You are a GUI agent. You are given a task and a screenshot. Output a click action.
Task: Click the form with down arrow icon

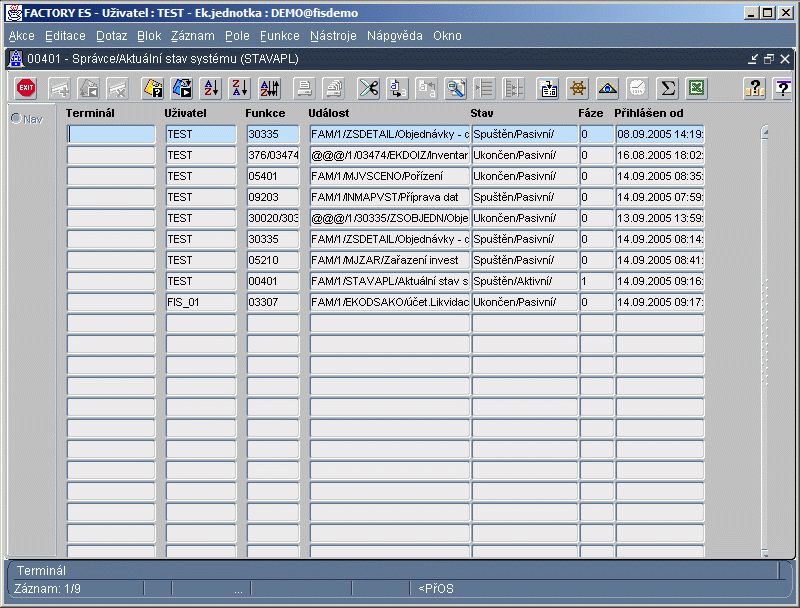tap(548, 88)
